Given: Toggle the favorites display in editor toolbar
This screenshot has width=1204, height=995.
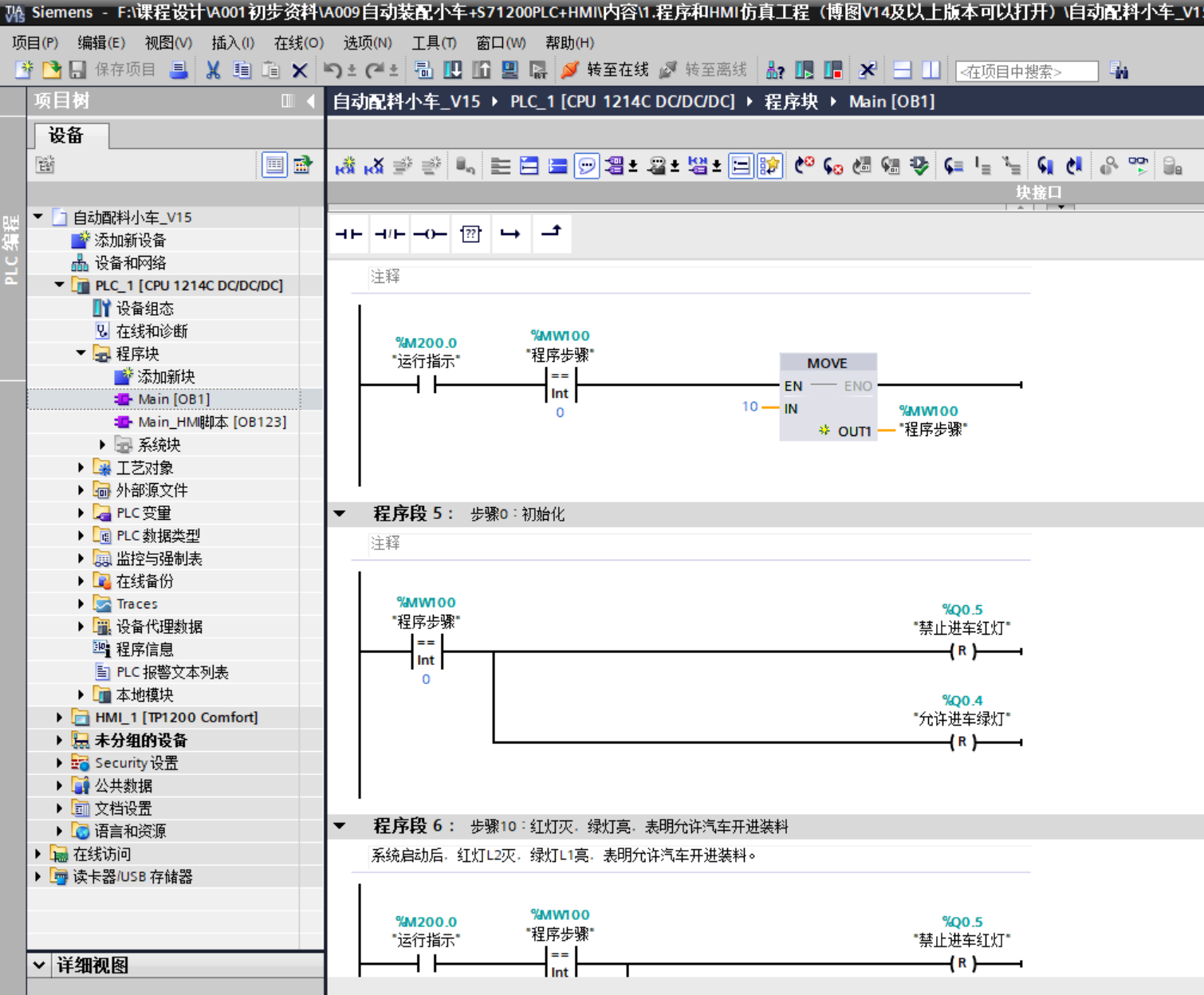Looking at the screenshot, I should 769,166.
